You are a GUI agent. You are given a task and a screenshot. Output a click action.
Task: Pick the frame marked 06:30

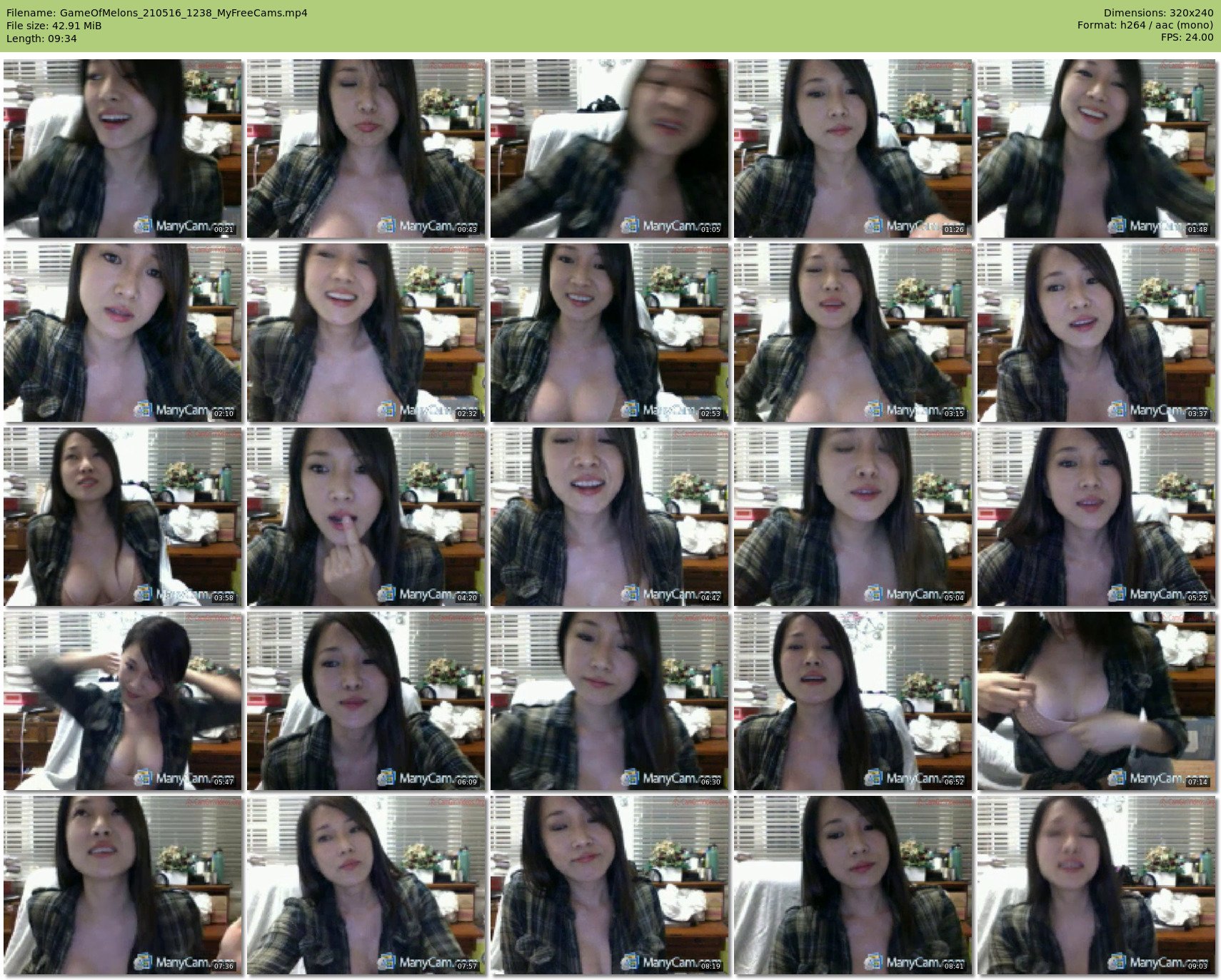click(610, 701)
